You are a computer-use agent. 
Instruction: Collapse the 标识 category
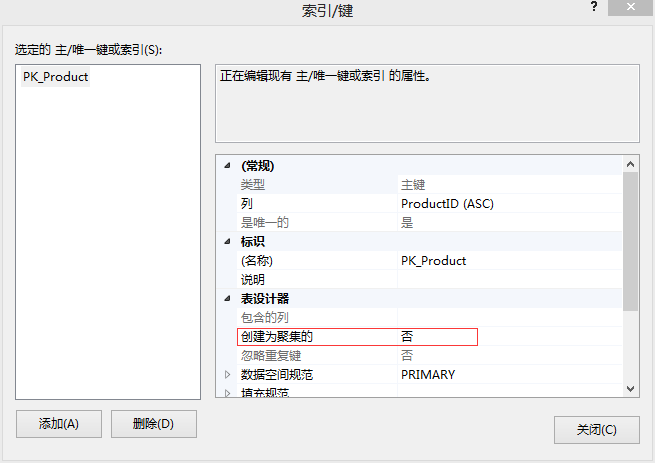[227, 242]
